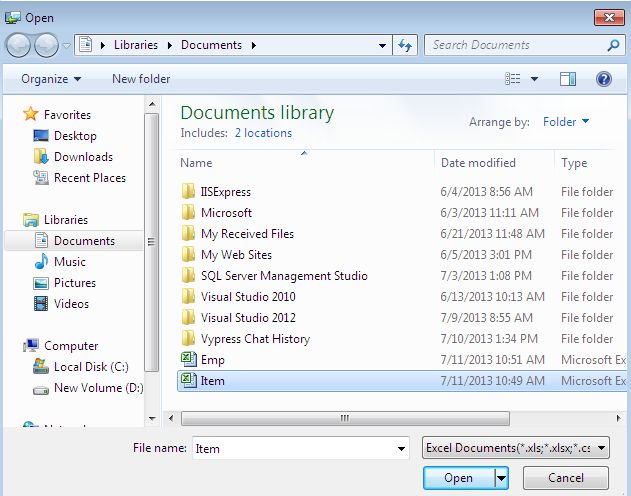Select the Vypress Chat History folder icon
The height and width of the screenshot is (496, 631).
click(188, 338)
